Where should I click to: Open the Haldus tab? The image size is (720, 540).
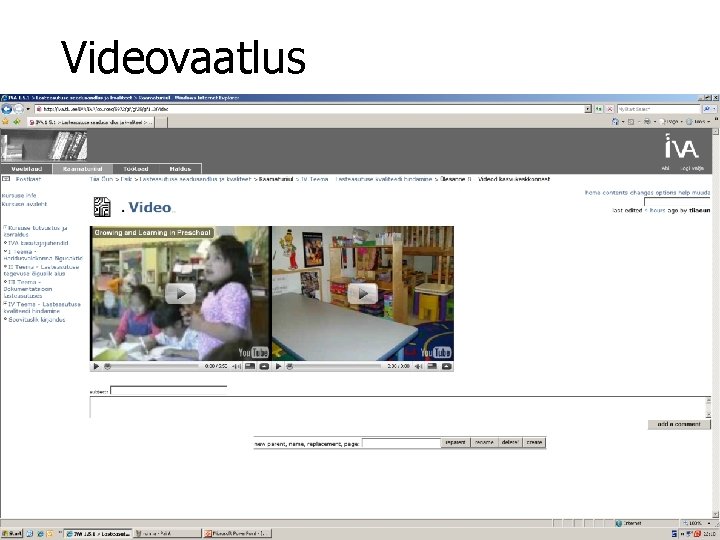pos(180,169)
